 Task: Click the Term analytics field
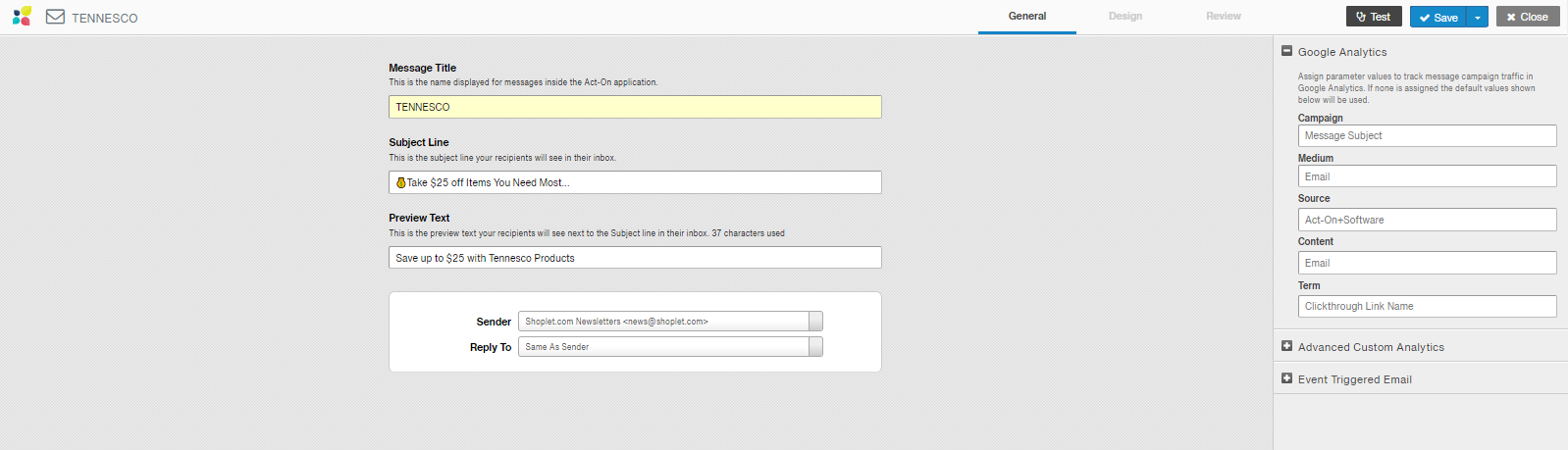pyautogui.click(x=1427, y=306)
